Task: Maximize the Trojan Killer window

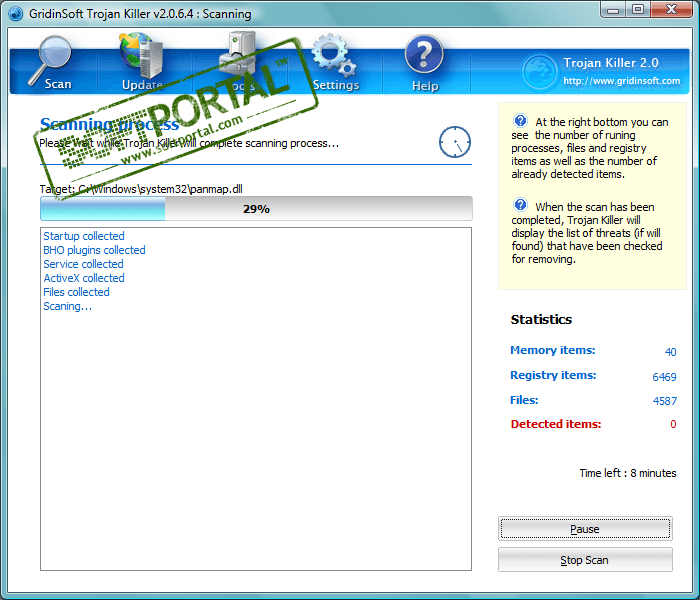Action: (x=638, y=9)
